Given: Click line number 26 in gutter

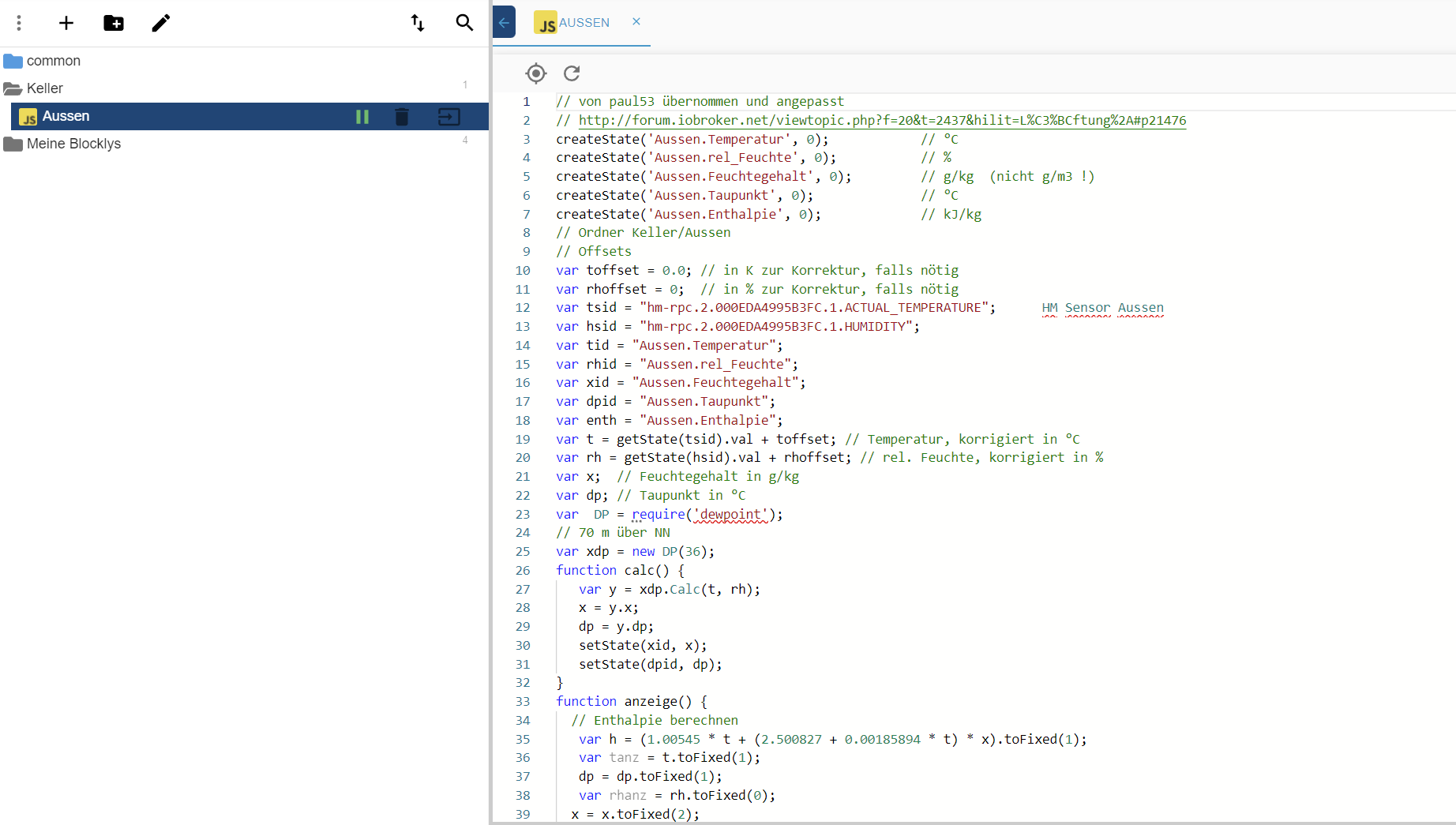Looking at the screenshot, I should click(x=523, y=570).
